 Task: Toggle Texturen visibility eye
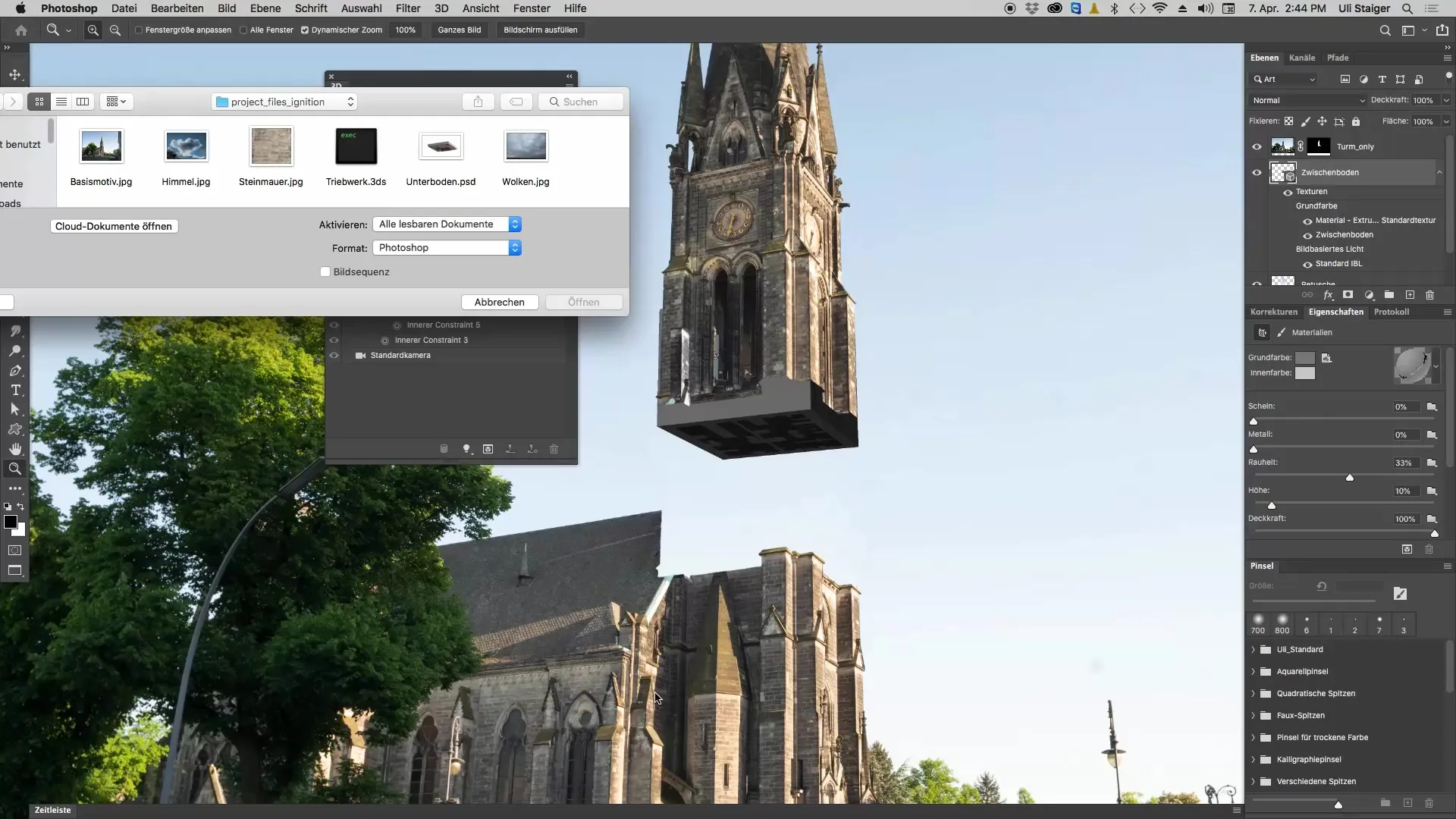coord(1288,193)
